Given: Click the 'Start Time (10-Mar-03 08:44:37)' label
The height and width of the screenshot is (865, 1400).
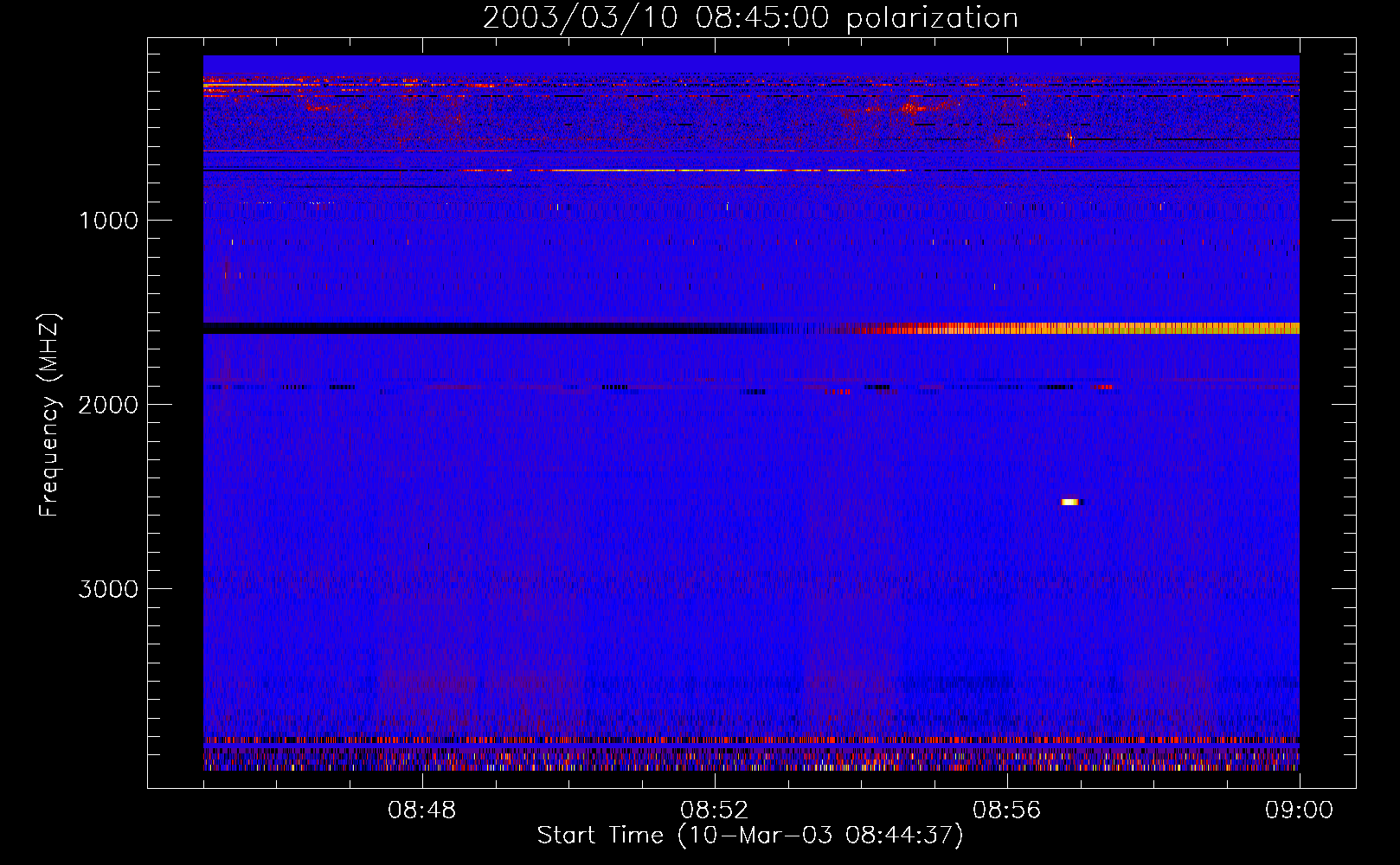Looking at the screenshot, I should [x=750, y=835].
